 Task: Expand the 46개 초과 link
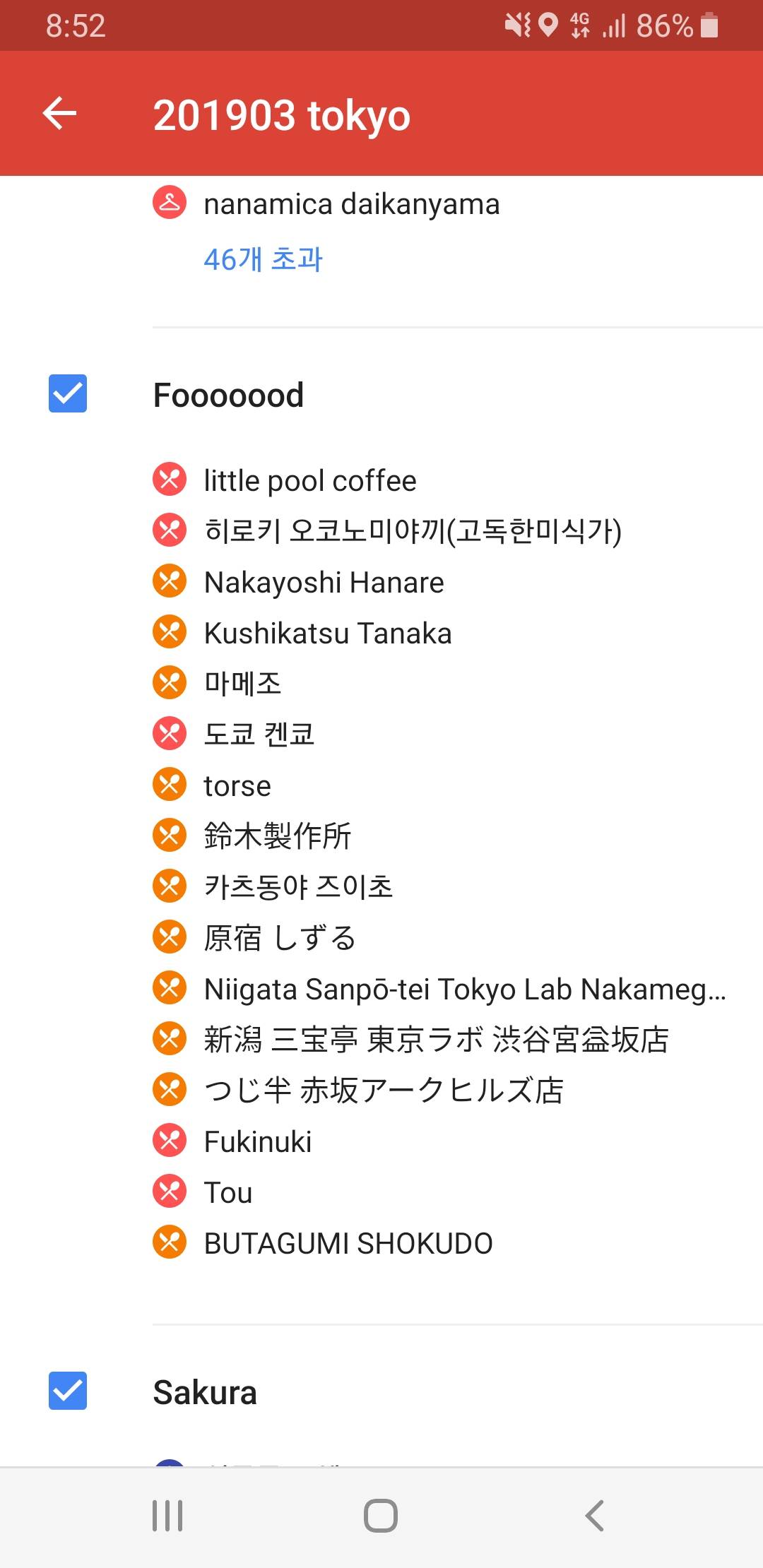coord(263,259)
